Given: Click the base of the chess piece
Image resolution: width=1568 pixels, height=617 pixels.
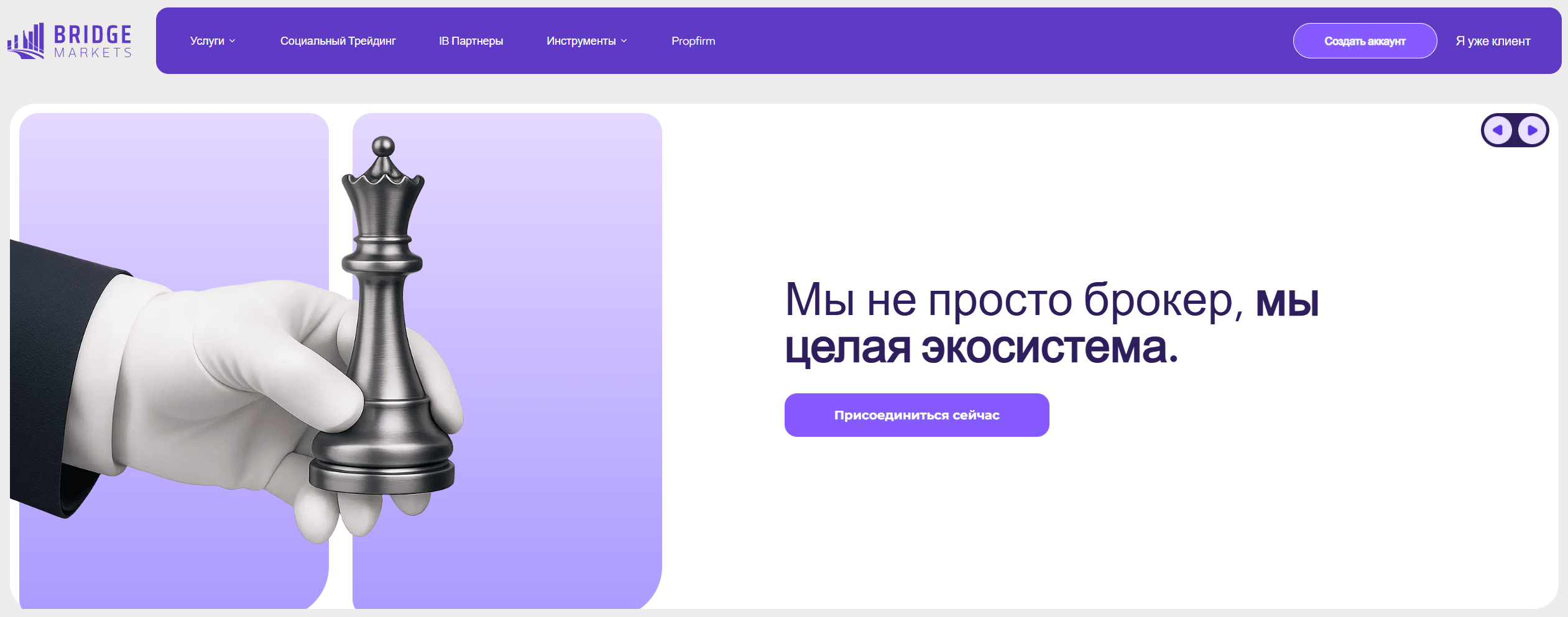Looking at the screenshot, I should click(382, 472).
